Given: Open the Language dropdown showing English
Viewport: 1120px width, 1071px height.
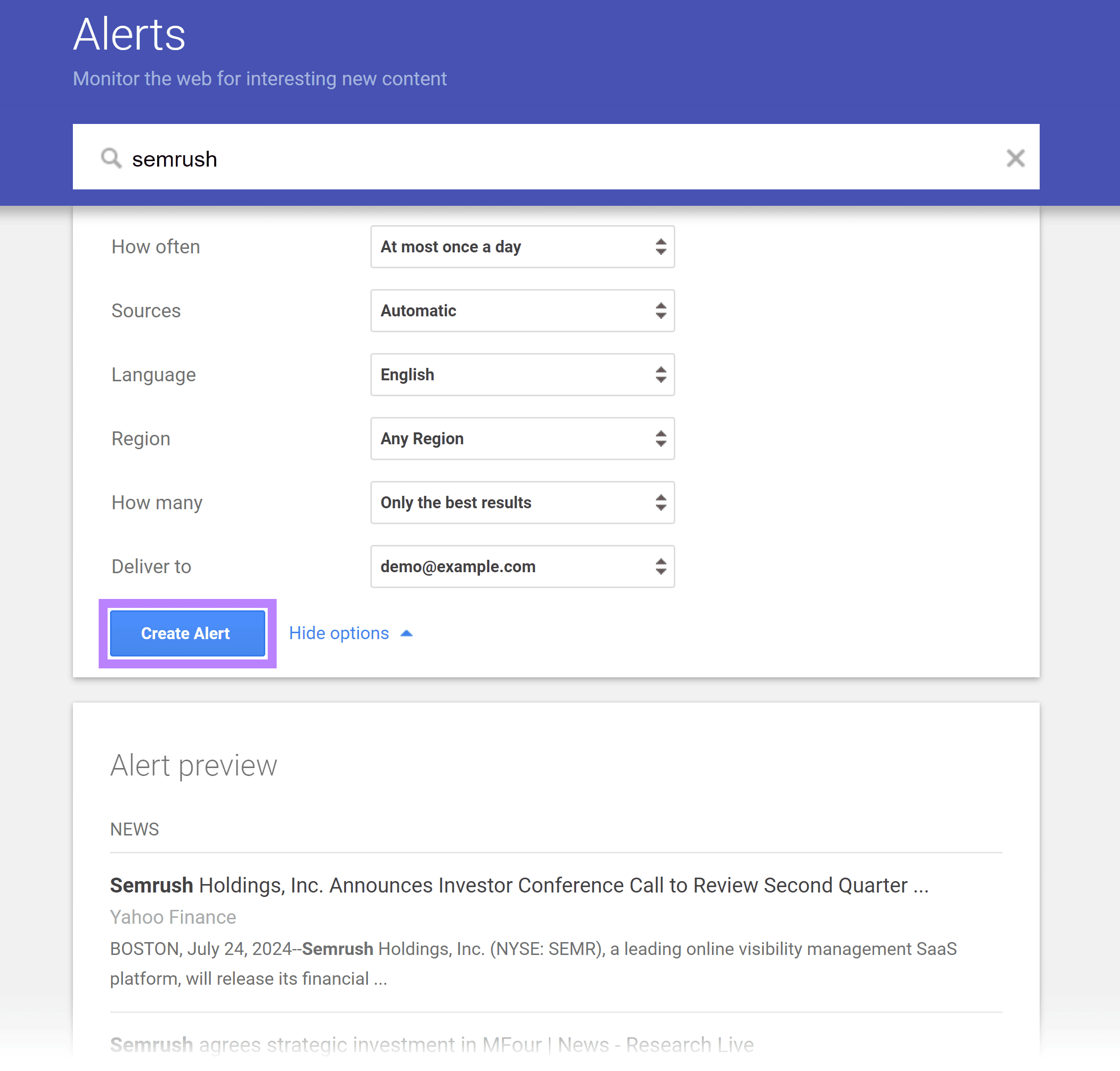Looking at the screenshot, I should (x=523, y=374).
